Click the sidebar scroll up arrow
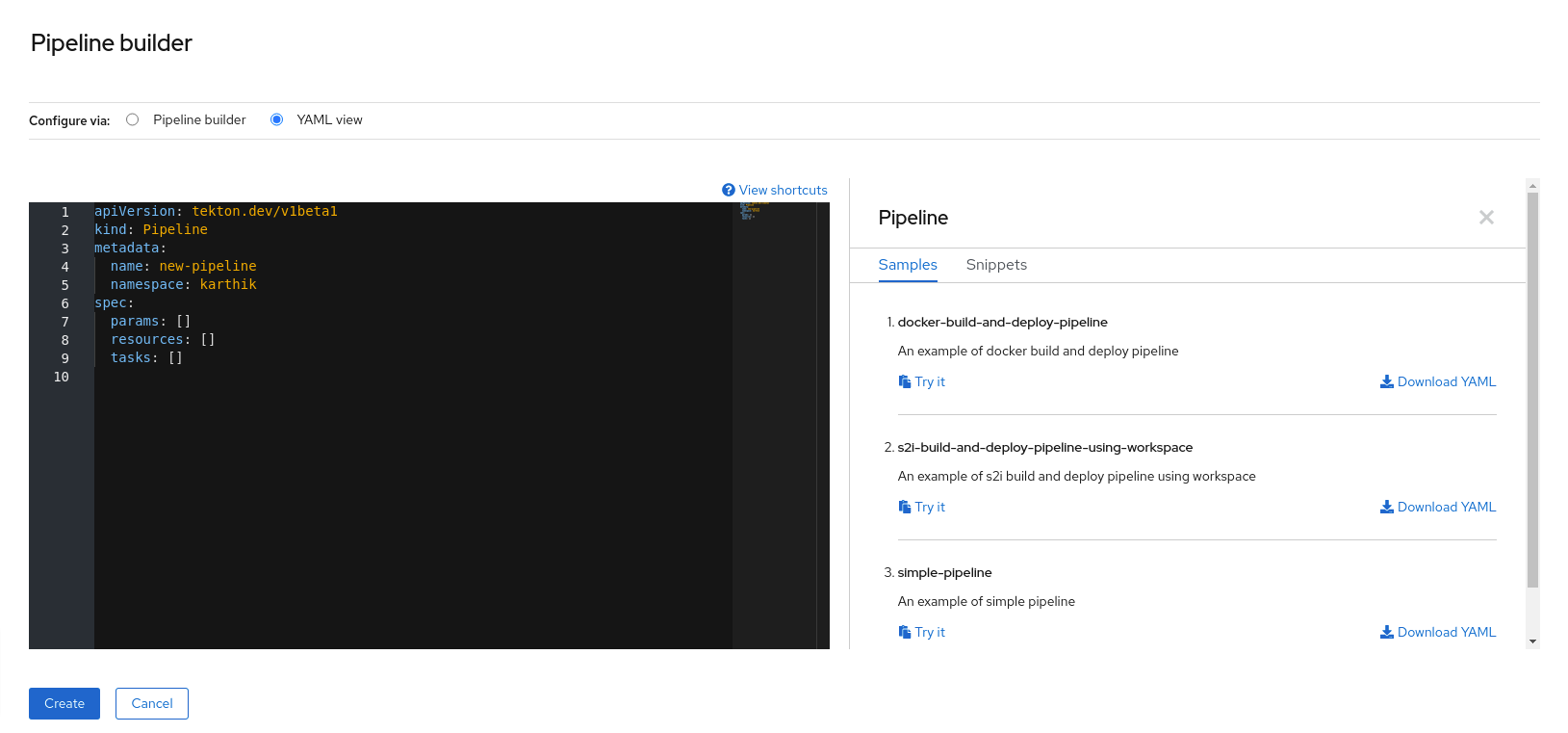 click(x=1532, y=186)
